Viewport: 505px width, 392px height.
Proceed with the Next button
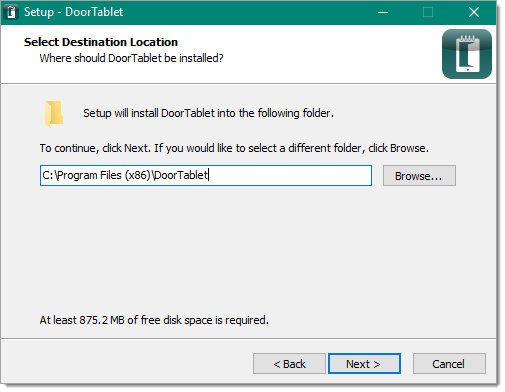click(x=364, y=364)
